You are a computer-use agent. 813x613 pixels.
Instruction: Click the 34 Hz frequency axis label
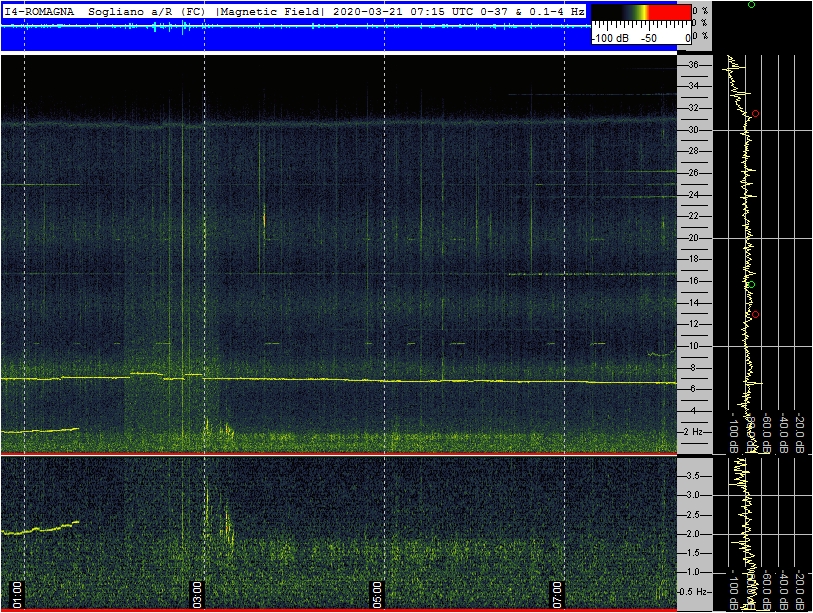(x=693, y=86)
